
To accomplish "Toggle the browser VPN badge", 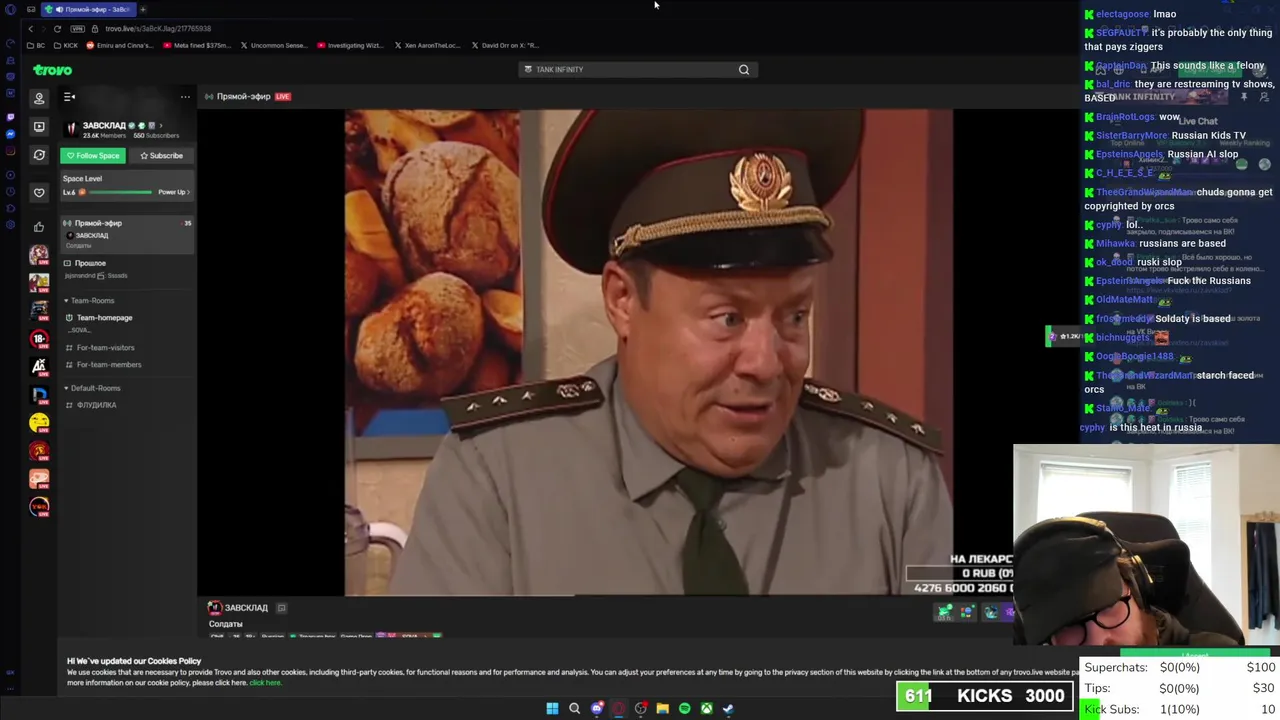I will 77,29.
